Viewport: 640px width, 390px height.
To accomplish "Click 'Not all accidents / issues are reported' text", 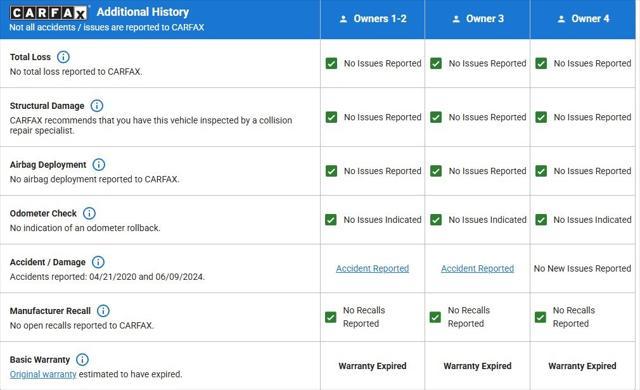I will [107, 27].
